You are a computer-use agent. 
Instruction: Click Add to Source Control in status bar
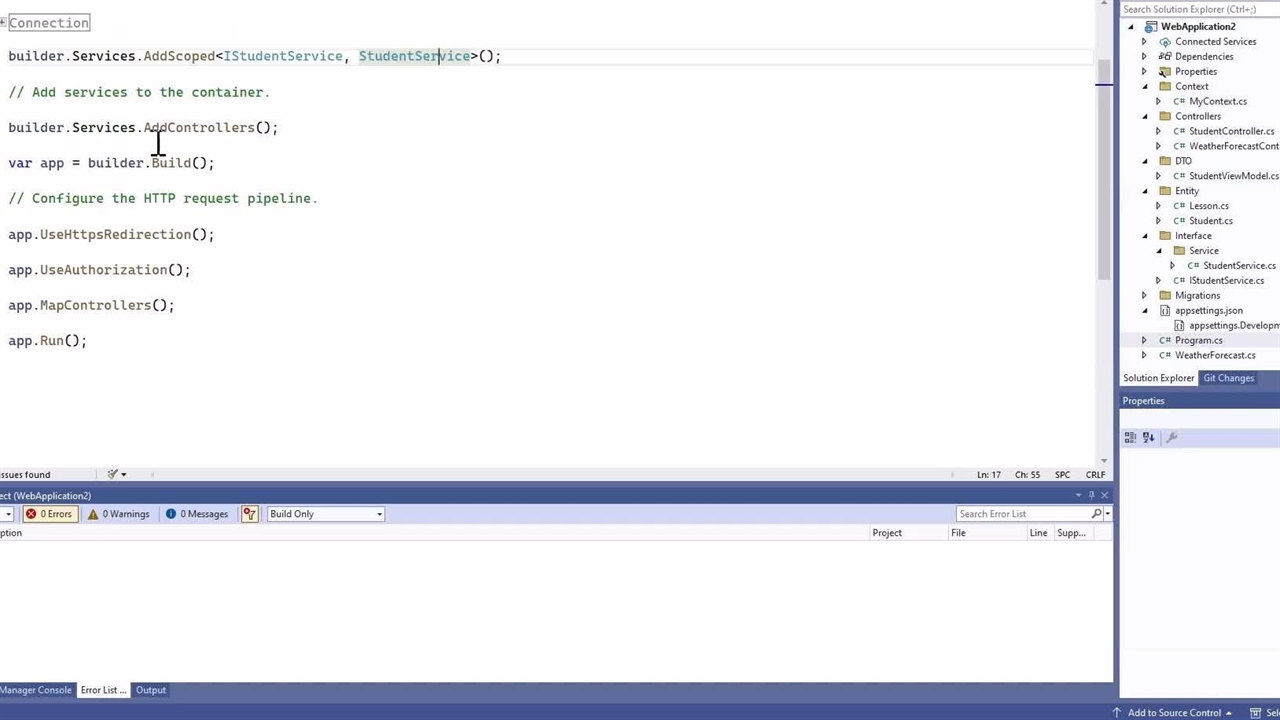tap(1174, 713)
